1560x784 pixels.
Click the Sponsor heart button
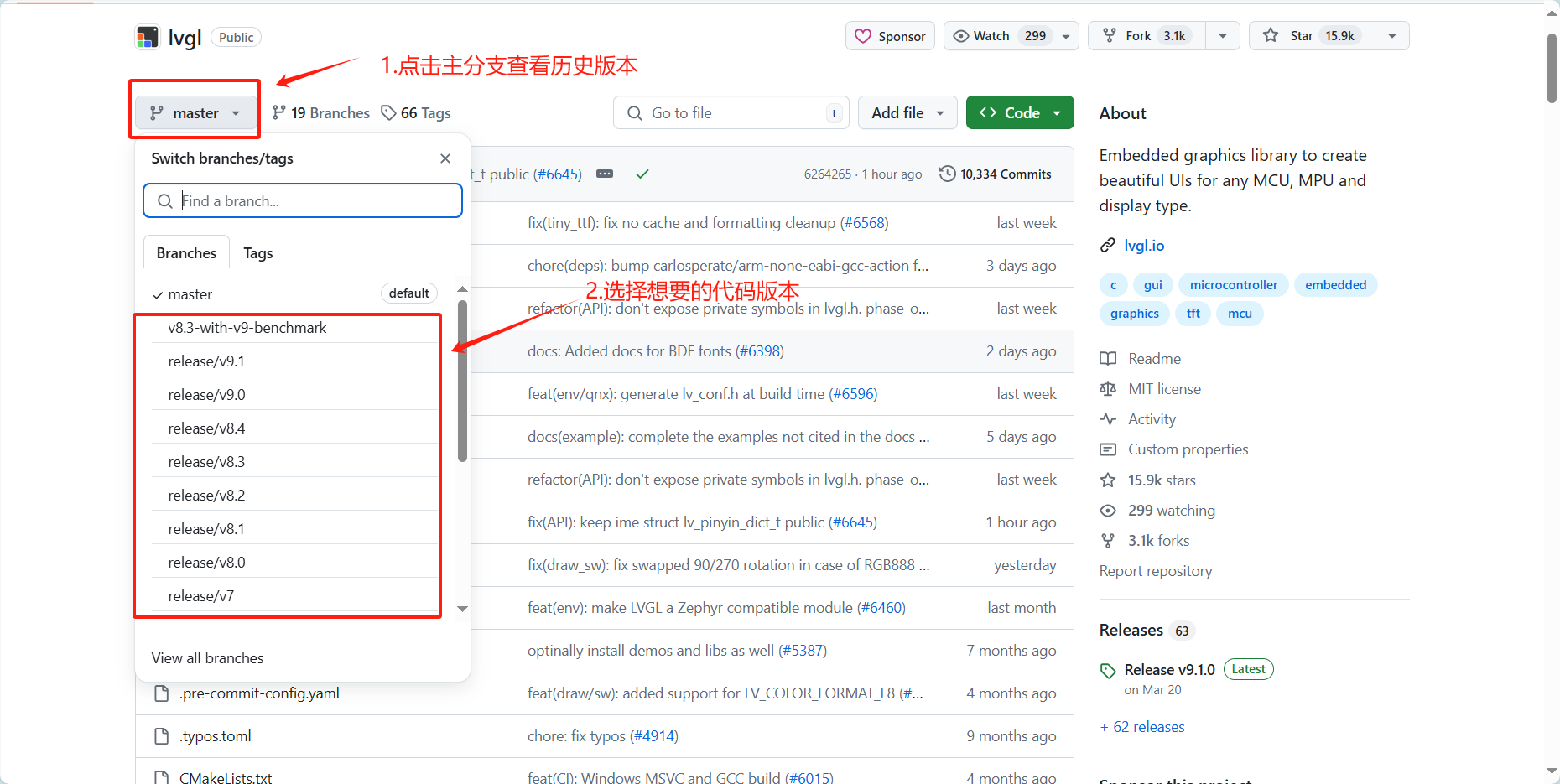pyautogui.click(x=890, y=36)
